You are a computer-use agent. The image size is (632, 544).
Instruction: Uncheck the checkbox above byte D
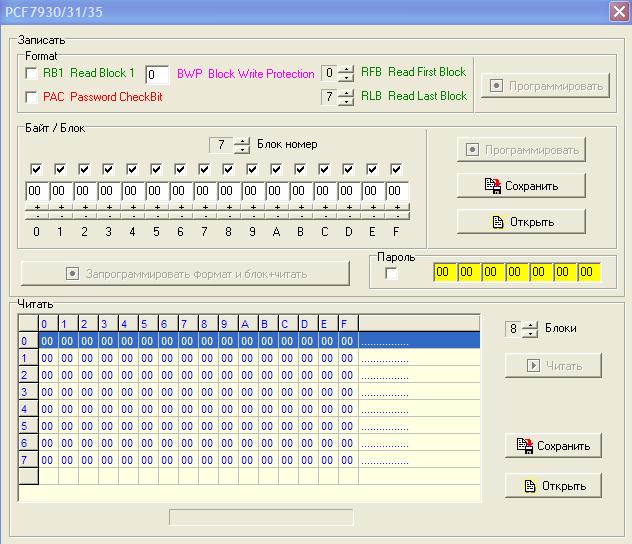pos(348,169)
